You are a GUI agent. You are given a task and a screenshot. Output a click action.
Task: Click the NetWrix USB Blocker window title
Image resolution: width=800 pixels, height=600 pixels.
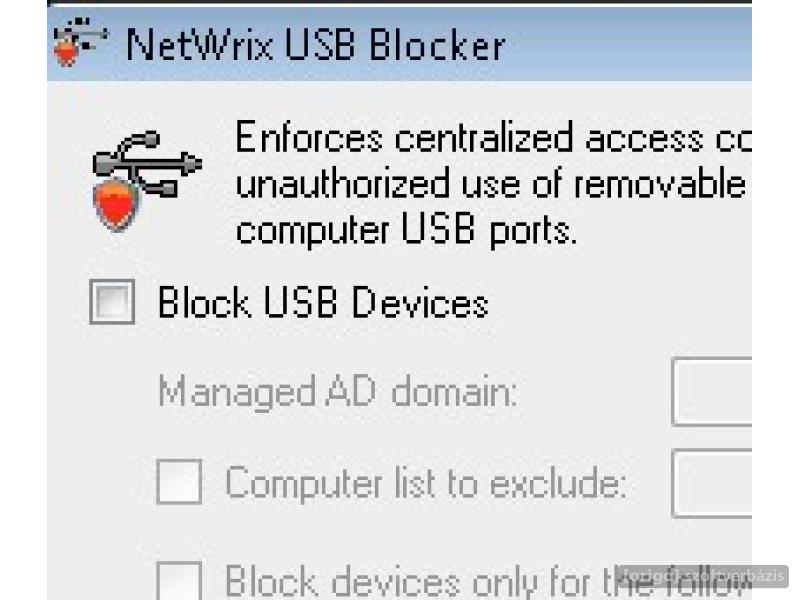315,45
